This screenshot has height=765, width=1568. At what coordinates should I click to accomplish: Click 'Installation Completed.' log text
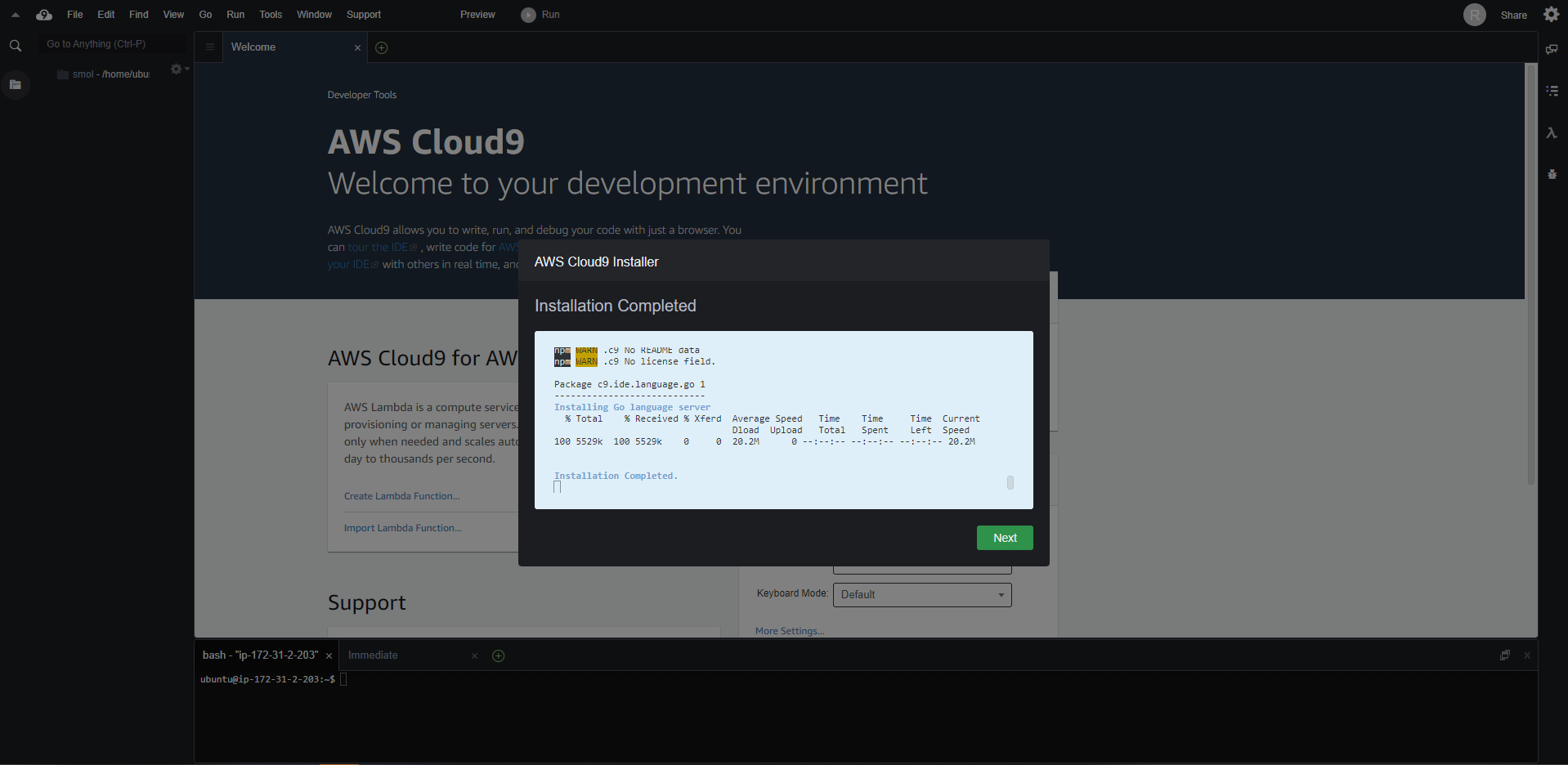tap(616, 476)
